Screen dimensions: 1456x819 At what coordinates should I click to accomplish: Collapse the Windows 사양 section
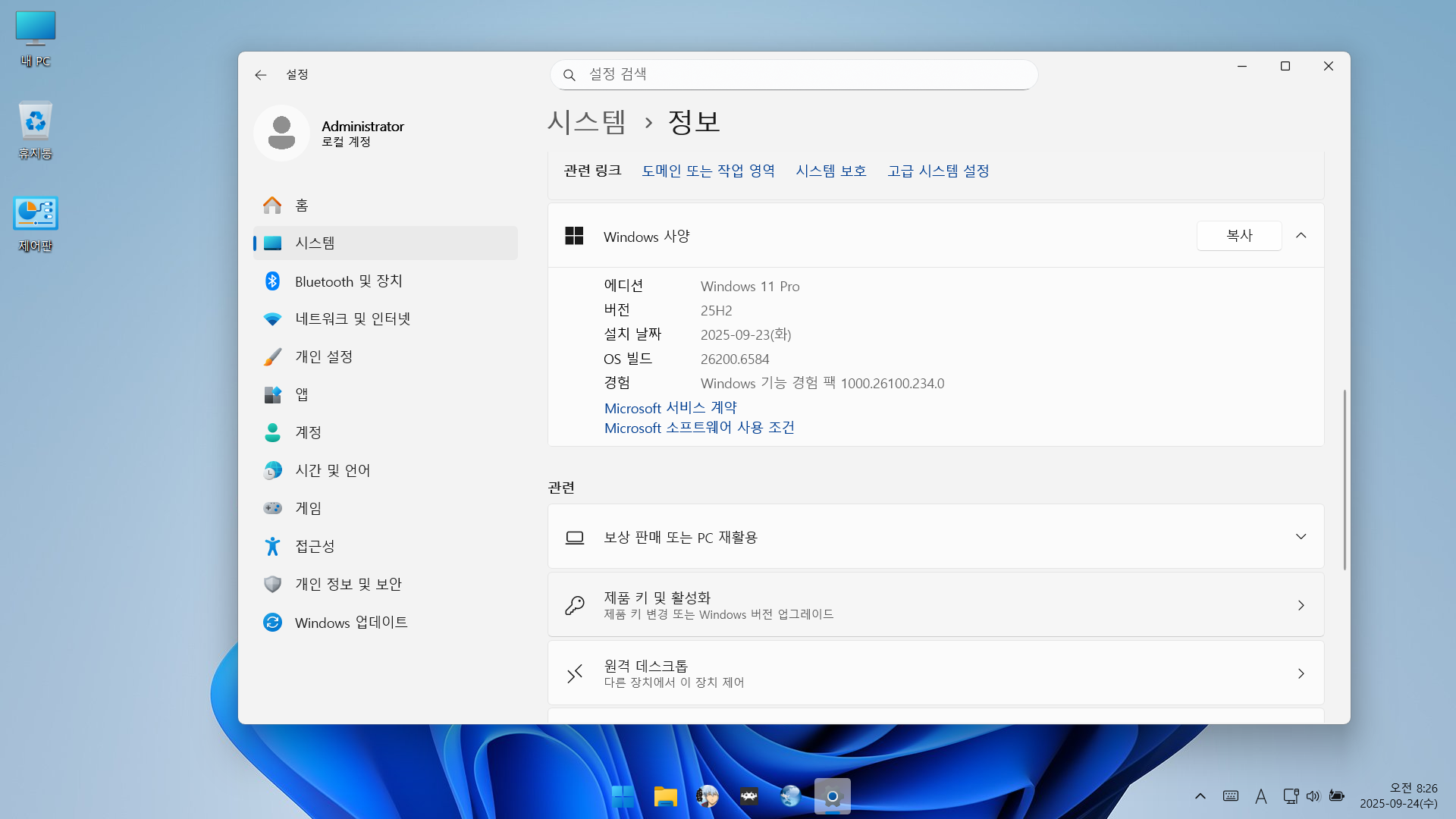[1301, 236]
